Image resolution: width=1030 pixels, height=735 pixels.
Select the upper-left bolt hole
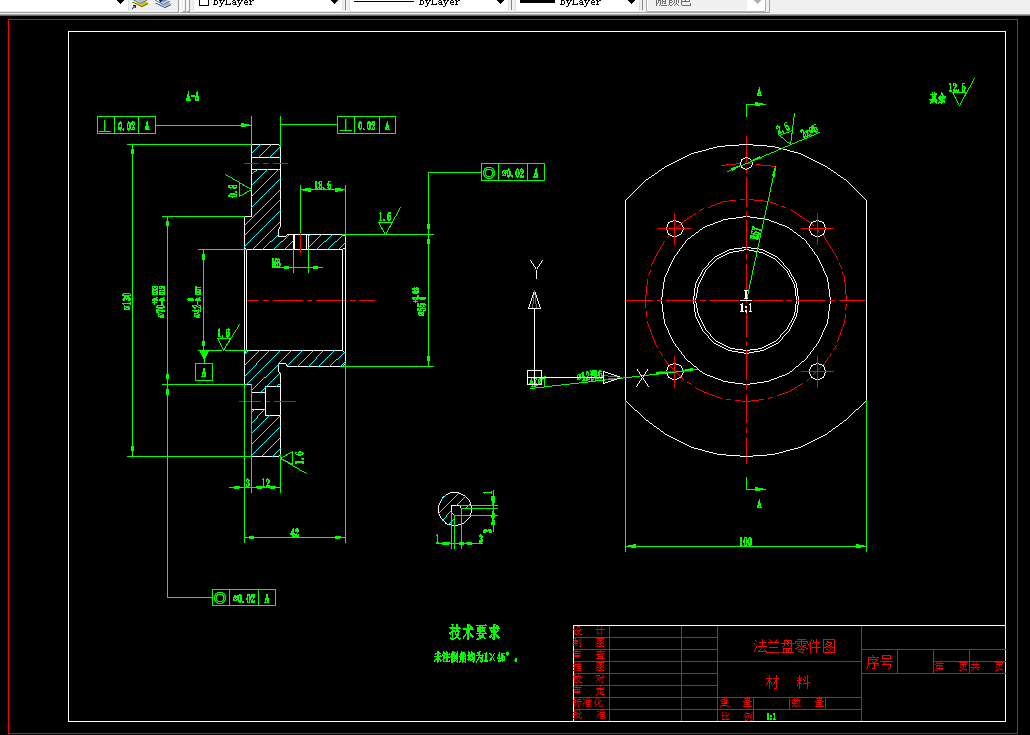(x=675, y=229)
